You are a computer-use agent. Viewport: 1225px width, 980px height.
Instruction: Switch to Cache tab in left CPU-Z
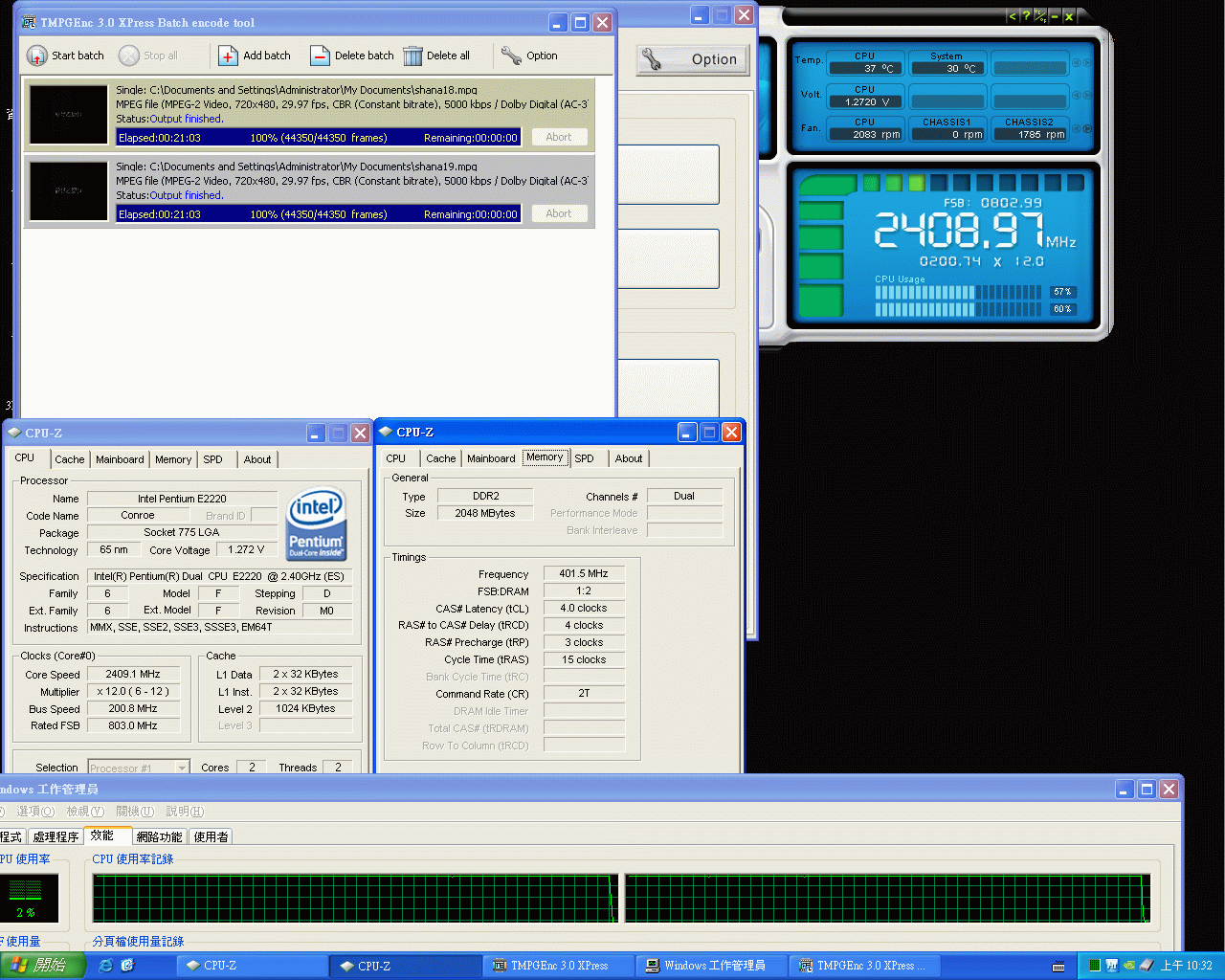[x=69, y=459]
